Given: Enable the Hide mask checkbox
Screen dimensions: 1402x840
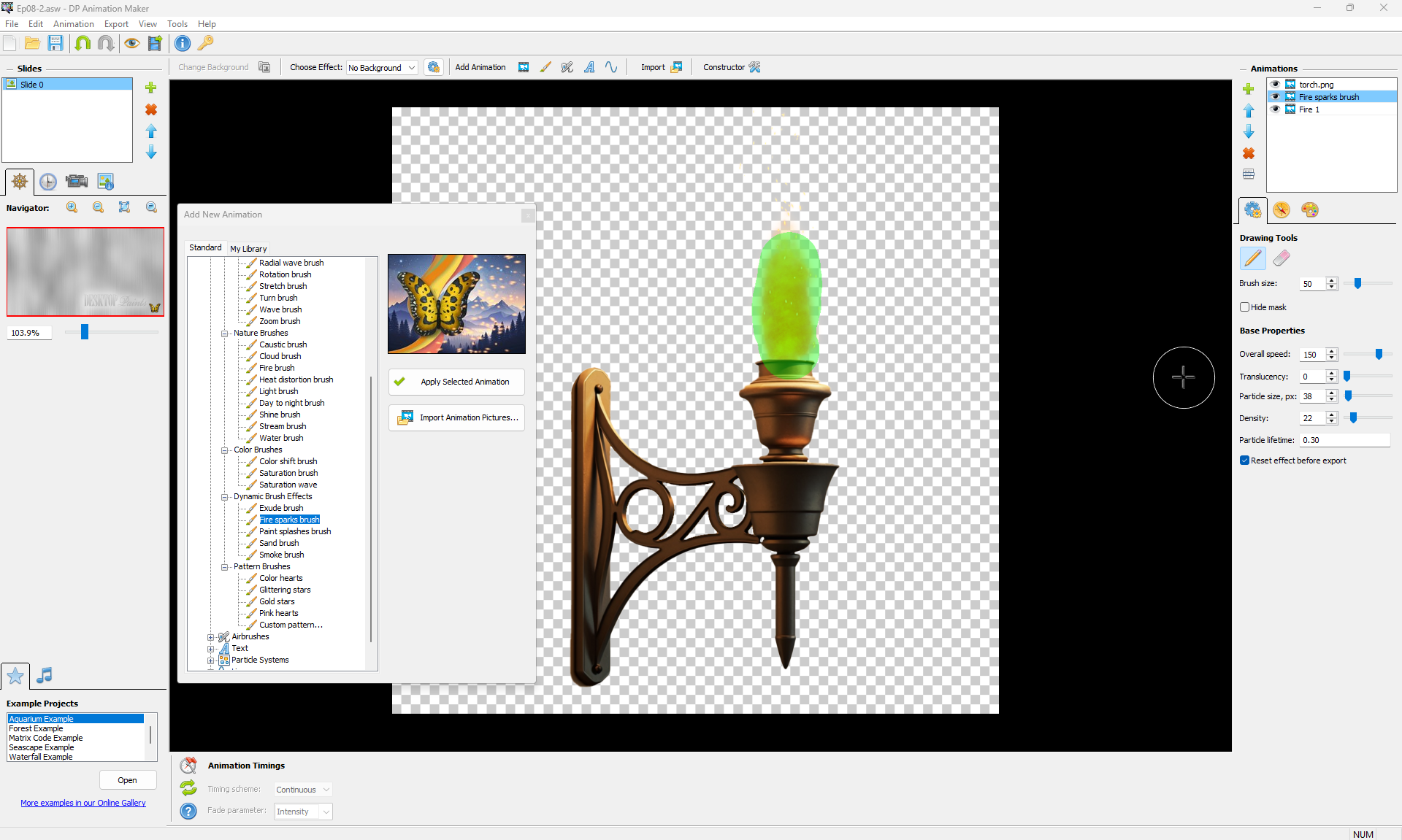Looking at the screenshot, I should point(1245,307).
